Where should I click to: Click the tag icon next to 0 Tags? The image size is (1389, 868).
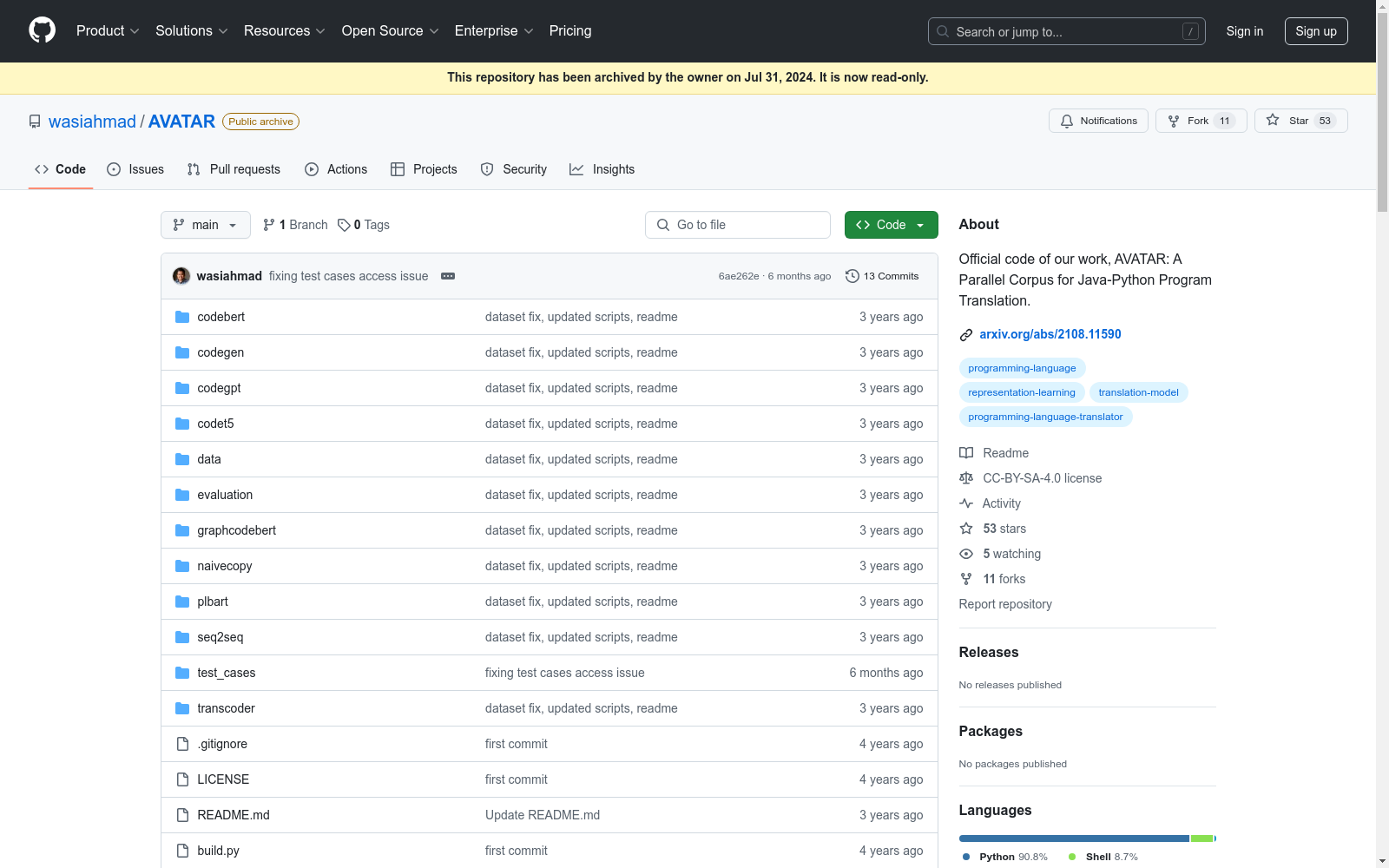coord(344,225)
